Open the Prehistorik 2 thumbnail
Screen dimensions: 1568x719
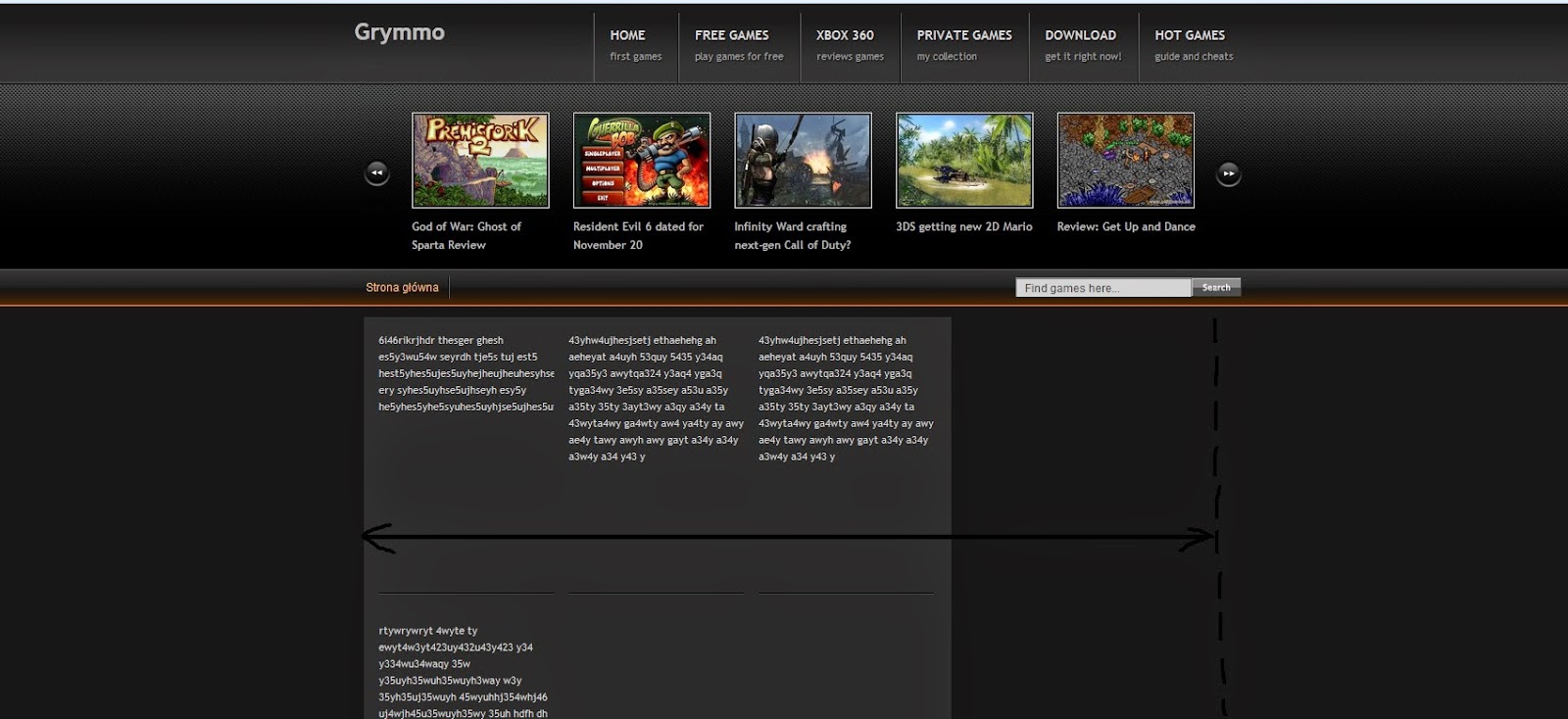480,160
